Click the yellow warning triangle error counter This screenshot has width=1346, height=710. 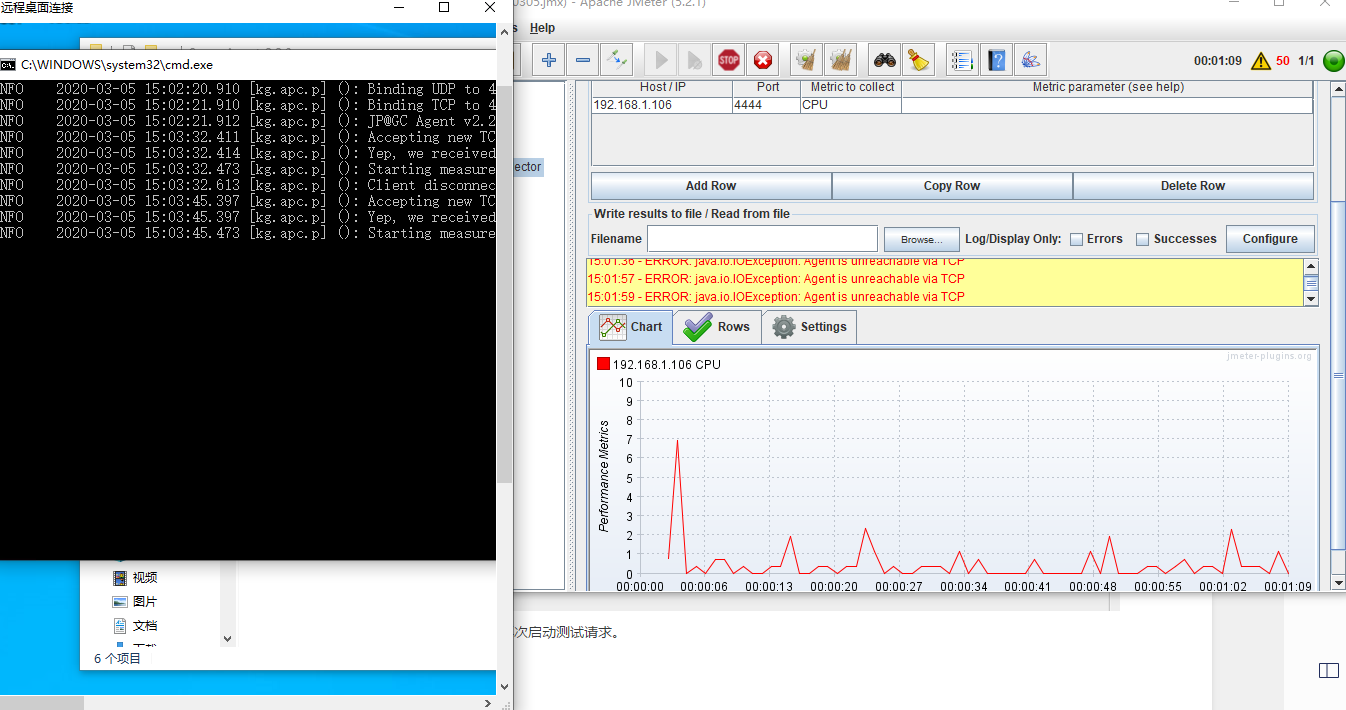click(x=1260, y=61)
